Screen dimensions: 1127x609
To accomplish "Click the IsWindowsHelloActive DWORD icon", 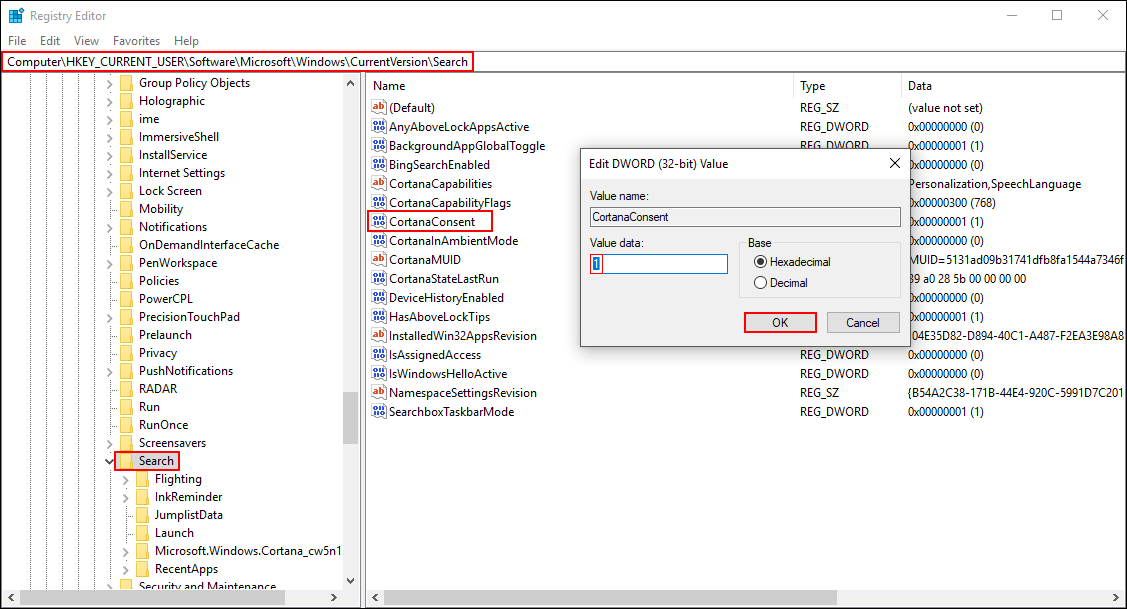I will pos(379,374).
